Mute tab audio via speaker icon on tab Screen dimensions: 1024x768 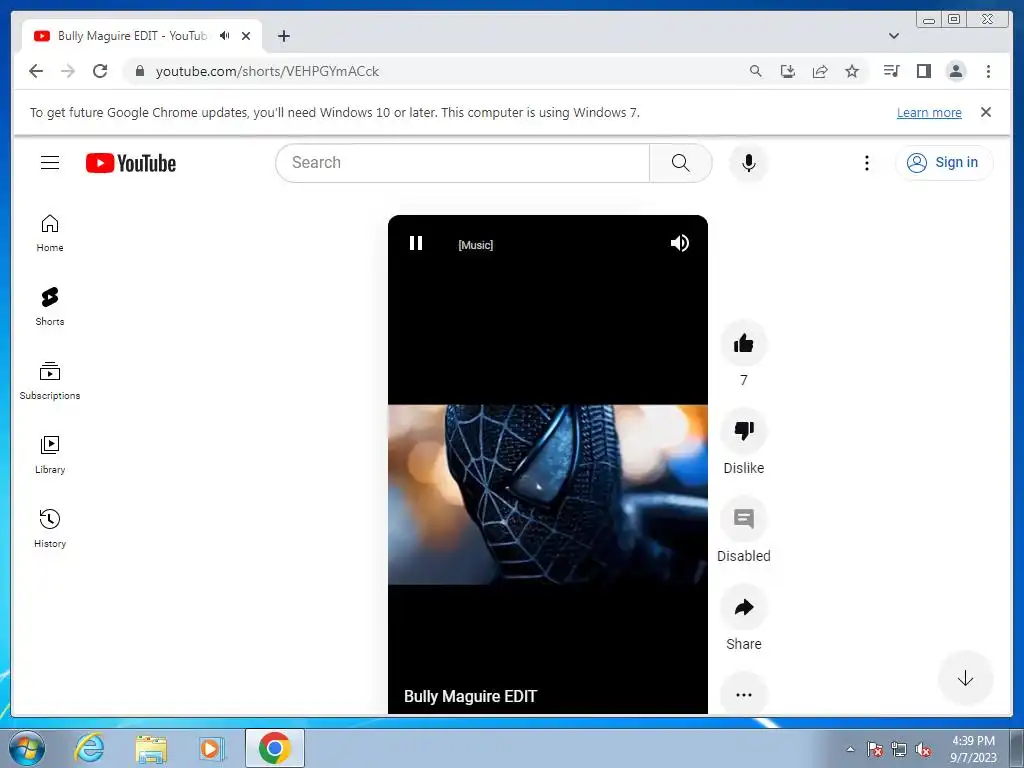(225, 36)
